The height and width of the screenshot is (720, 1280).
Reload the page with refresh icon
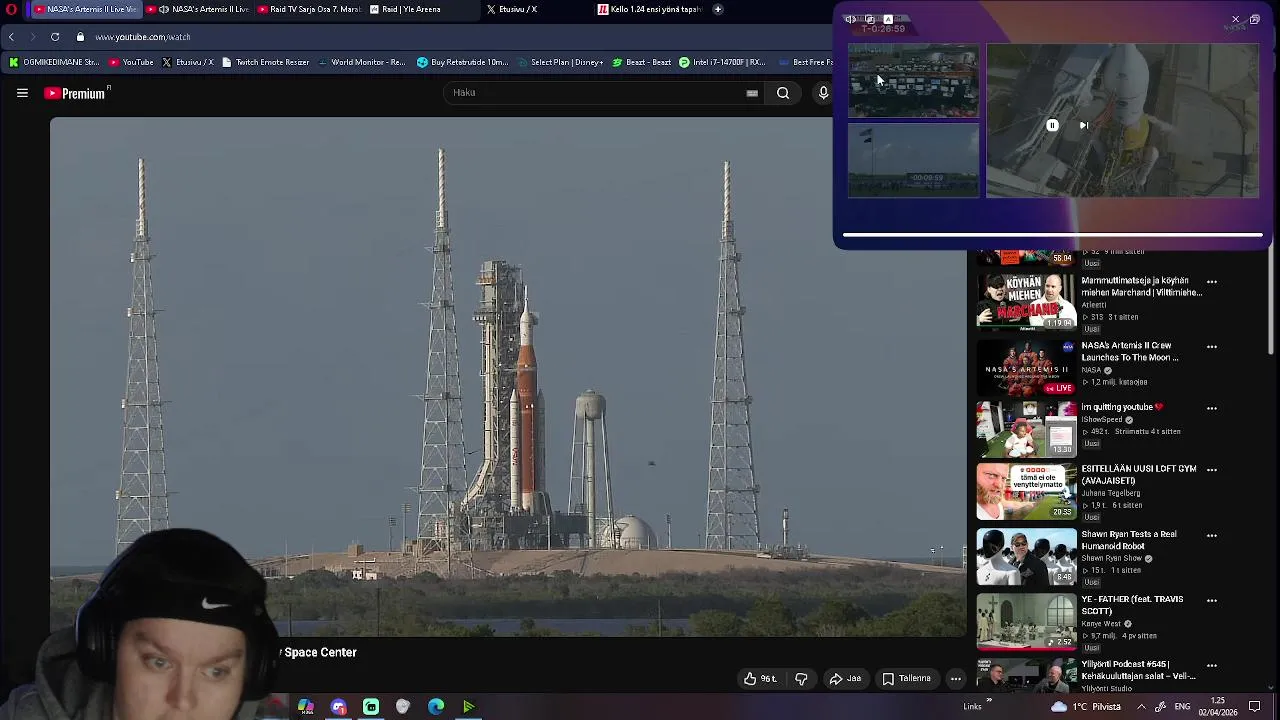point(54,37)
